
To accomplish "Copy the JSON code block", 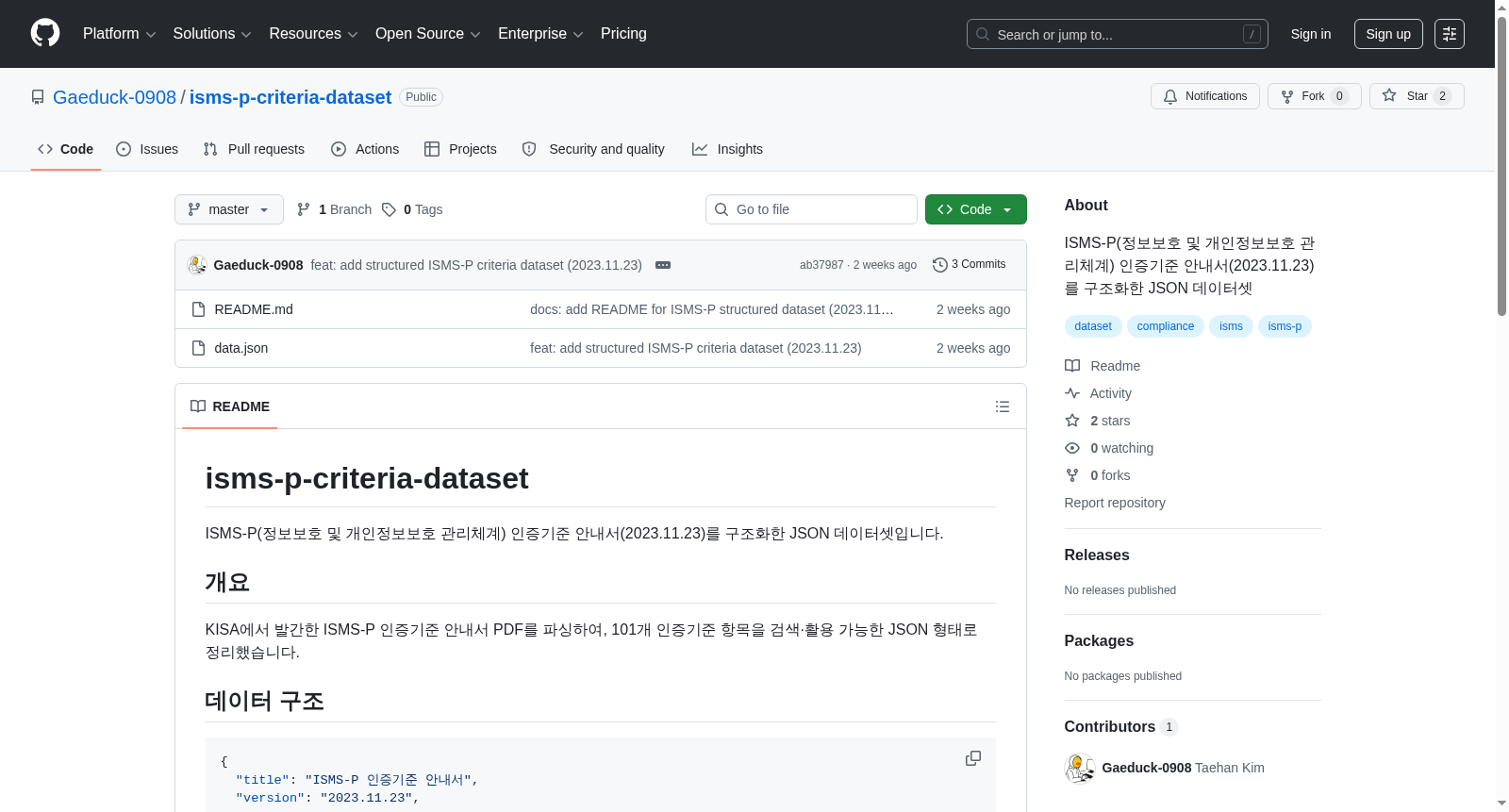I will [x=973, y=758].
